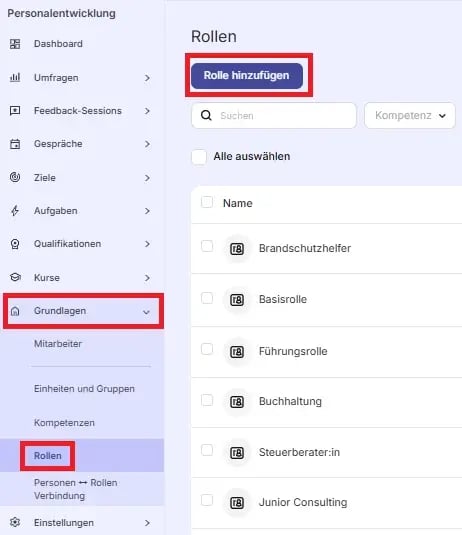462x535 pixels.
Task: Click the Rolle hinzufügen button
Action: click(247, 75)
